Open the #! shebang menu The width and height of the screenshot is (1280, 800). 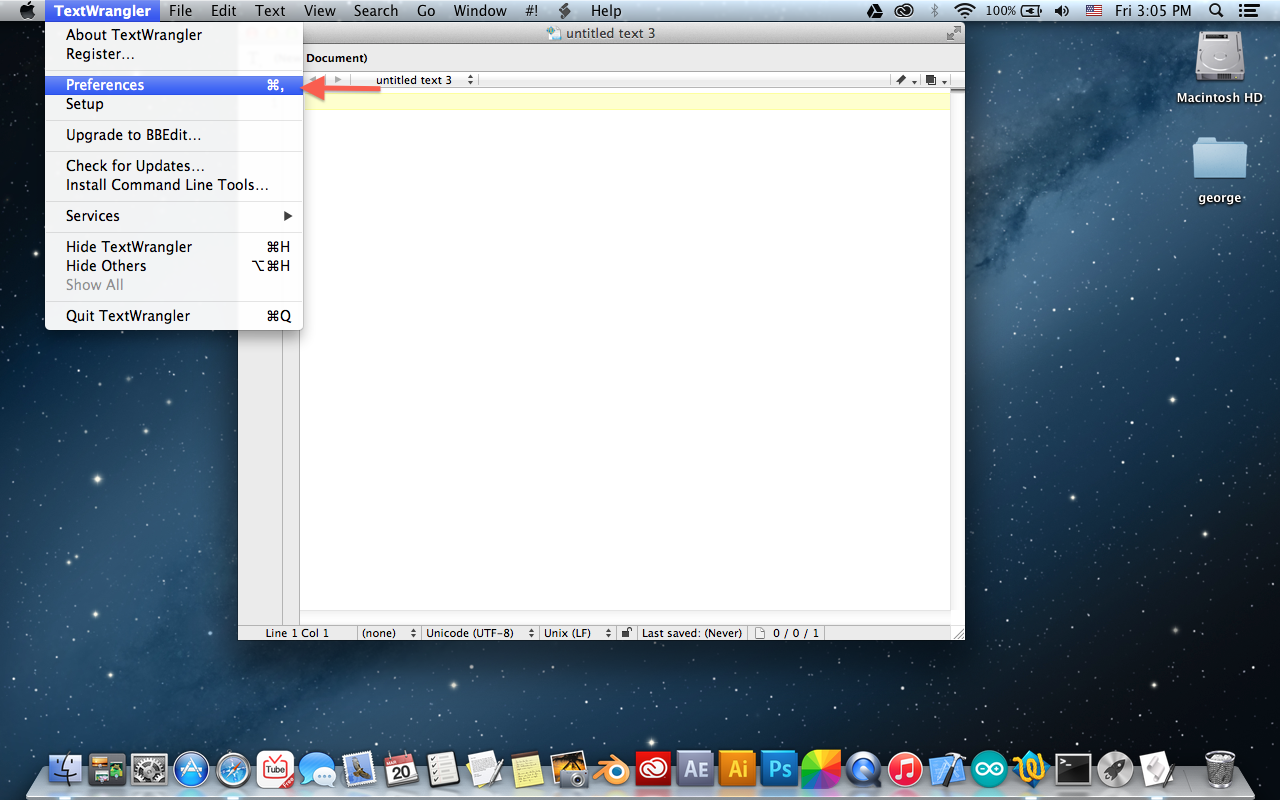(x=531, y=11)
